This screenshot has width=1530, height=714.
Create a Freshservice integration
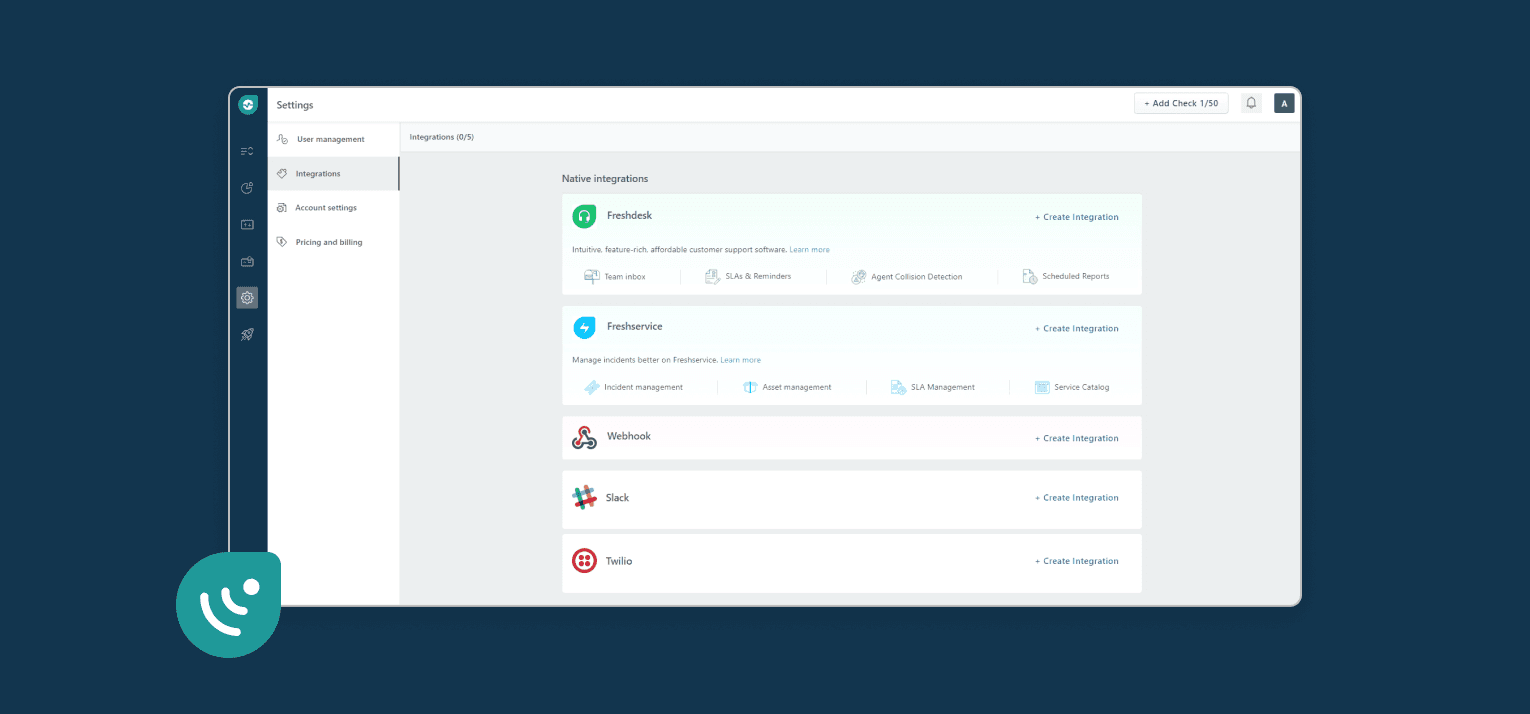click(x=1077, y=328)
